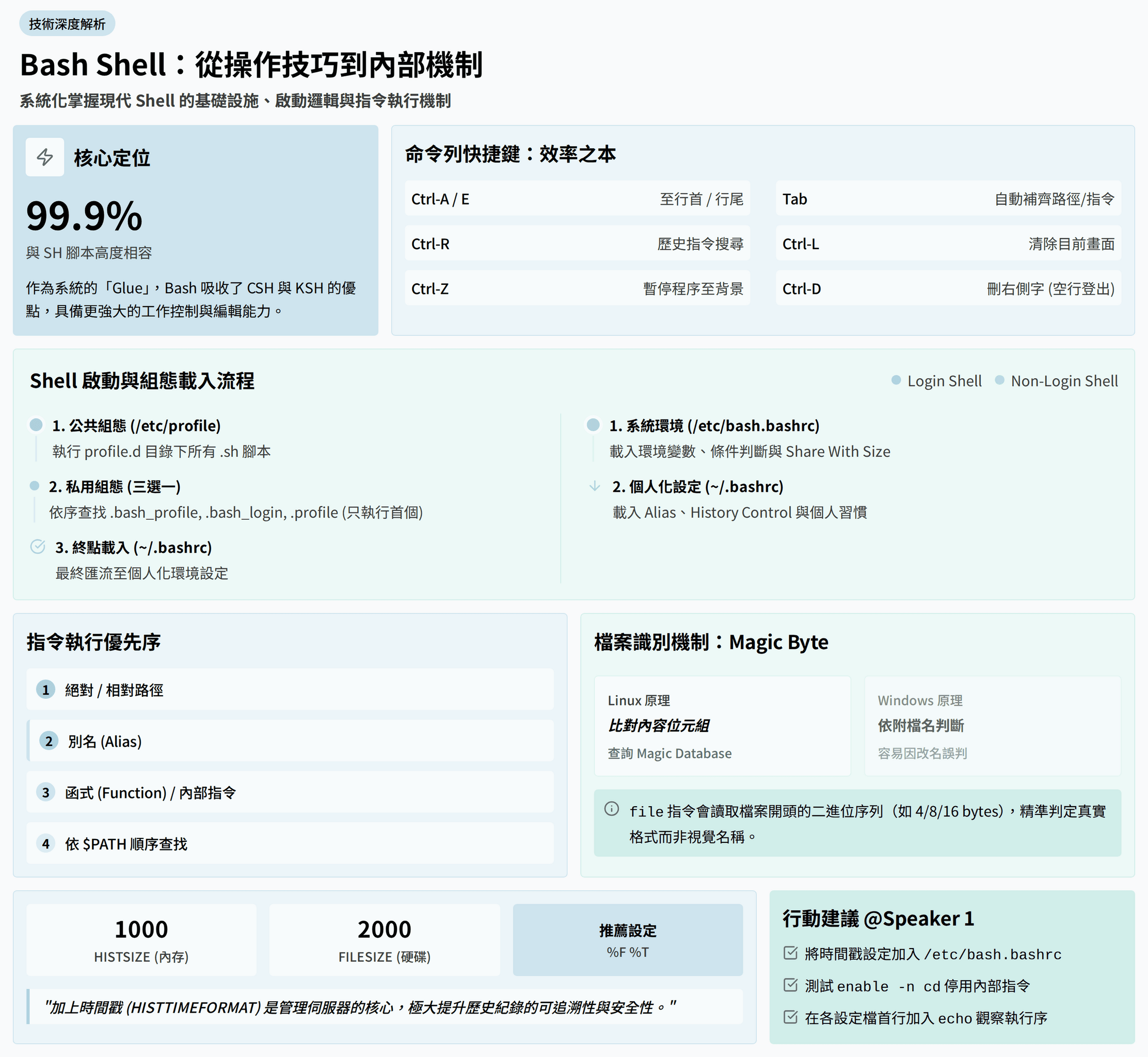Click number 2 badge beside 別名 (Alias)
Screen dimensions: 1148x1057
click(x=49, y=741)
